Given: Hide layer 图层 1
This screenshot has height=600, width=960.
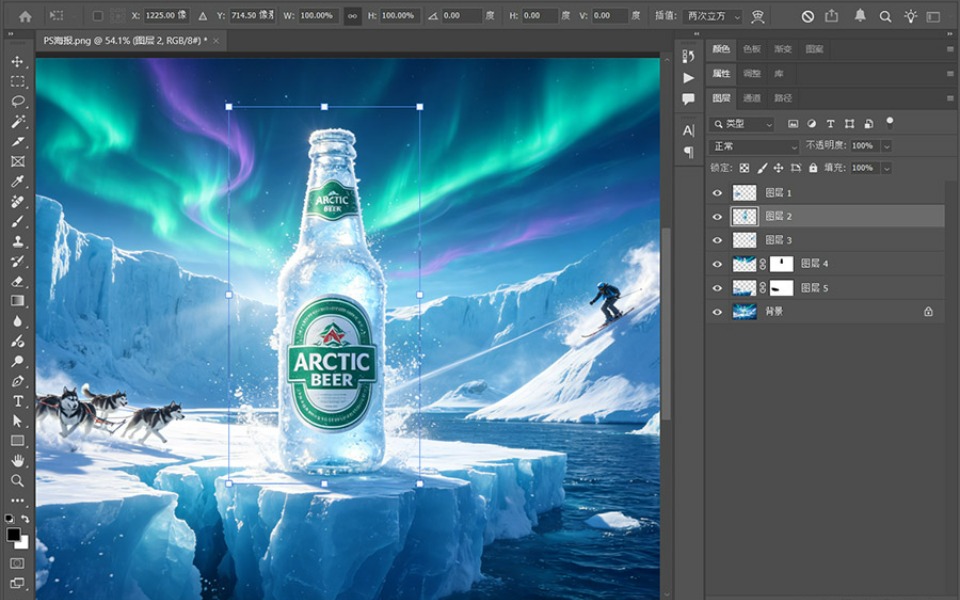Looking at the screenshot, I should pyautogui.click(x=717, y=193).
